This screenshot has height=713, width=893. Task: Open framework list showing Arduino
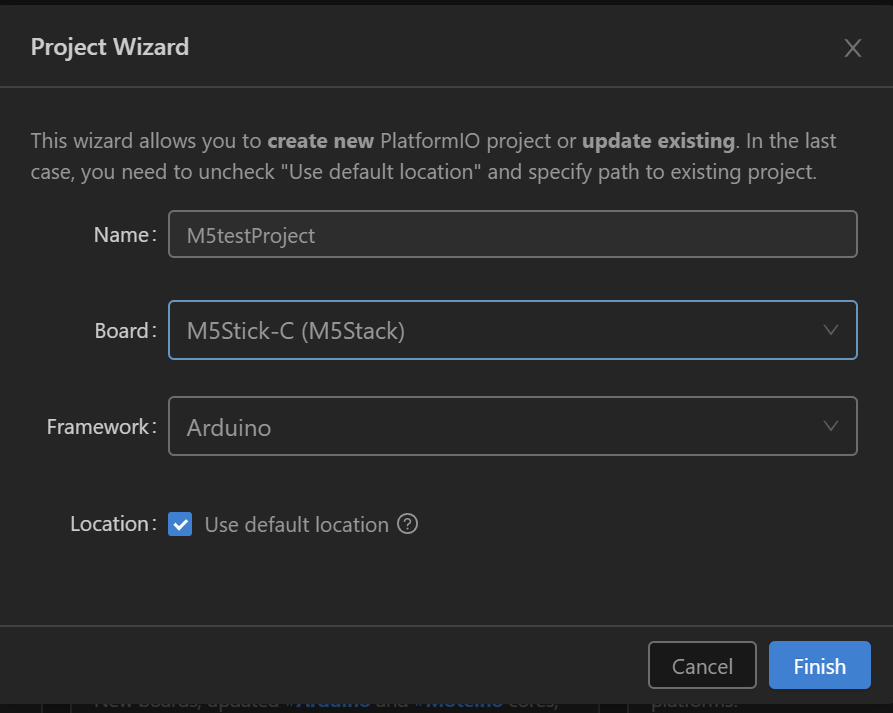pos(500,427)
